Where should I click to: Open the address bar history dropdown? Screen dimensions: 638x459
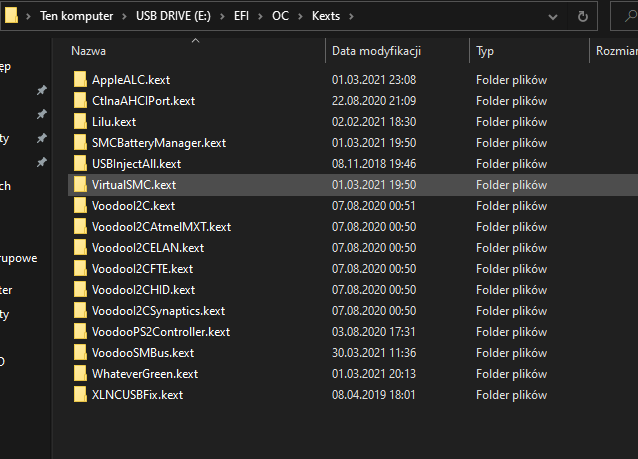pos(553,17)
